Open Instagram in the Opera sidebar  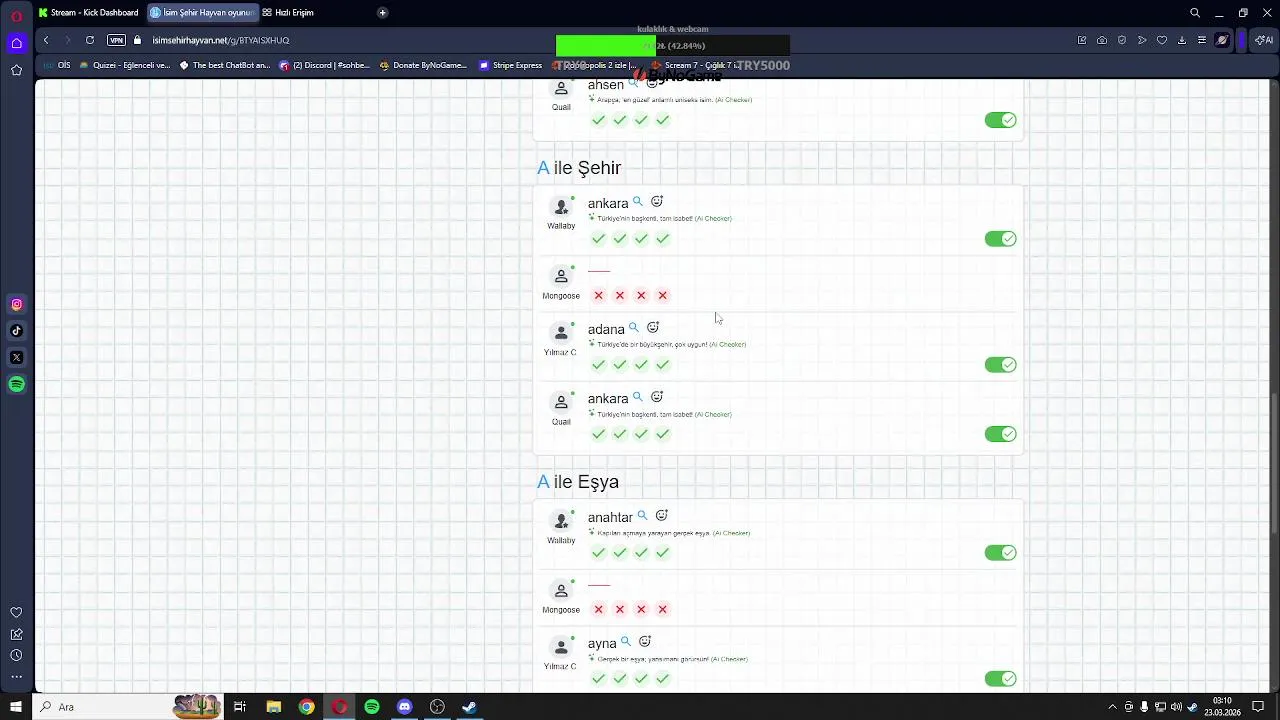(16, 304)
